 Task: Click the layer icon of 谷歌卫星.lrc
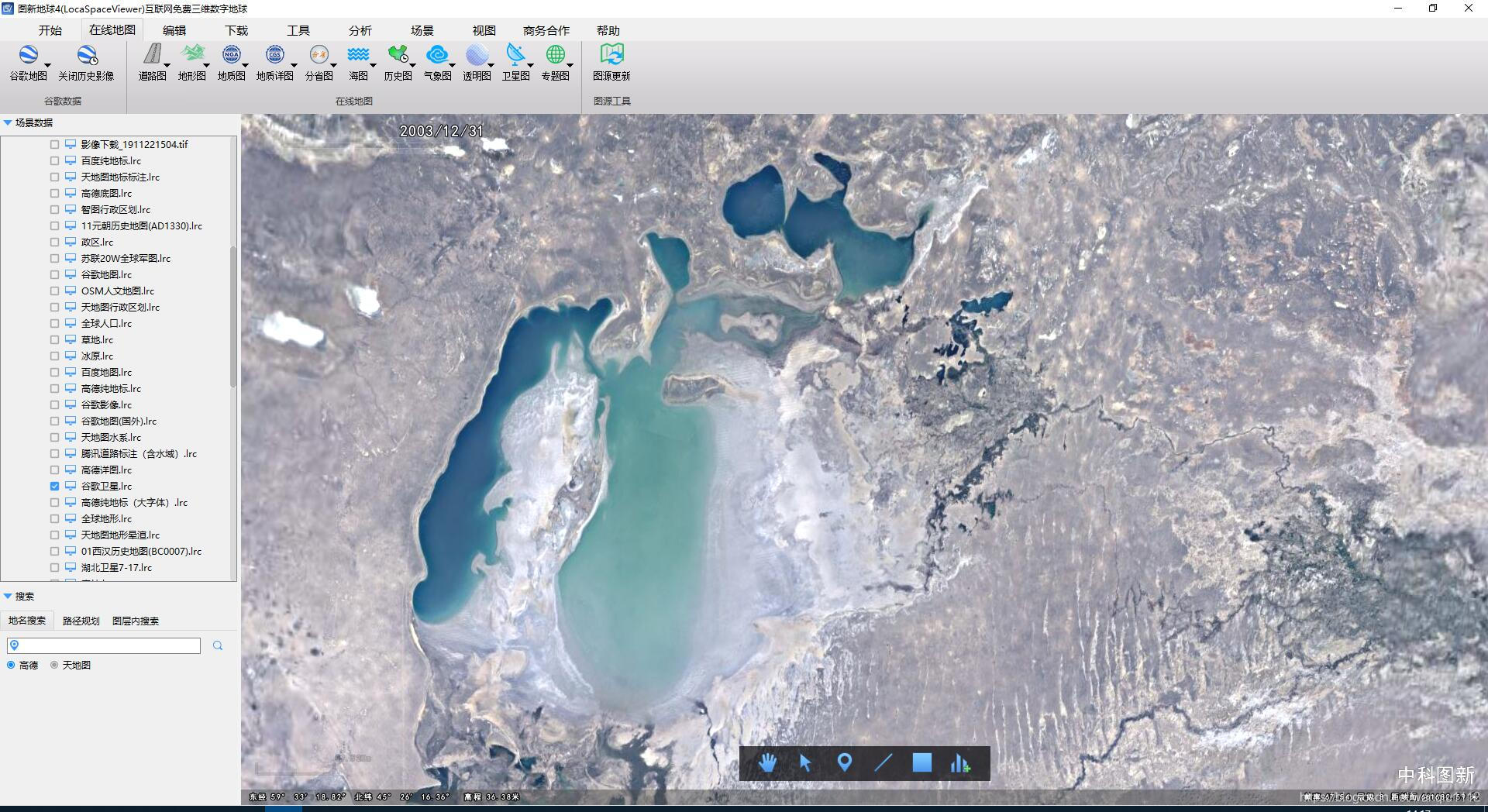pos(71,486)
